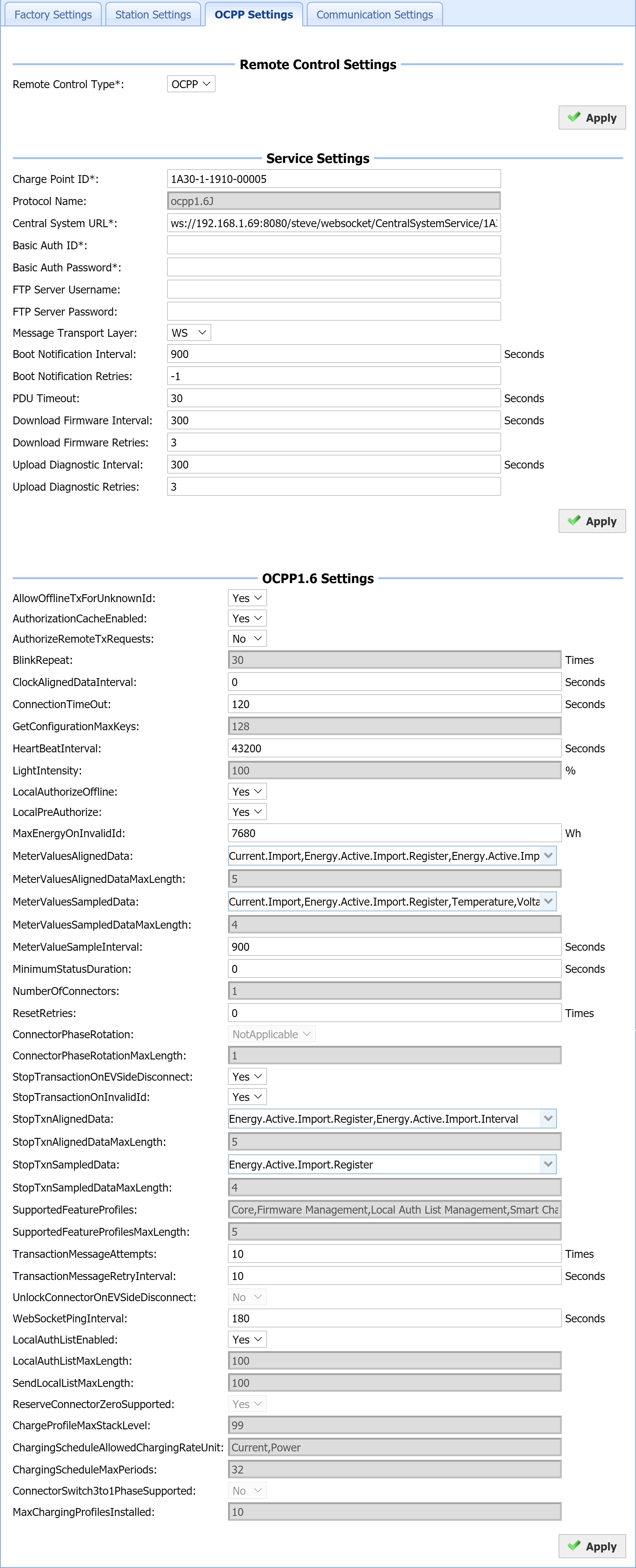Viewport: 636px width, 1568px height.
Task: Apply the Service Settings
Action: pyautogui.click(x=591, y=521)
